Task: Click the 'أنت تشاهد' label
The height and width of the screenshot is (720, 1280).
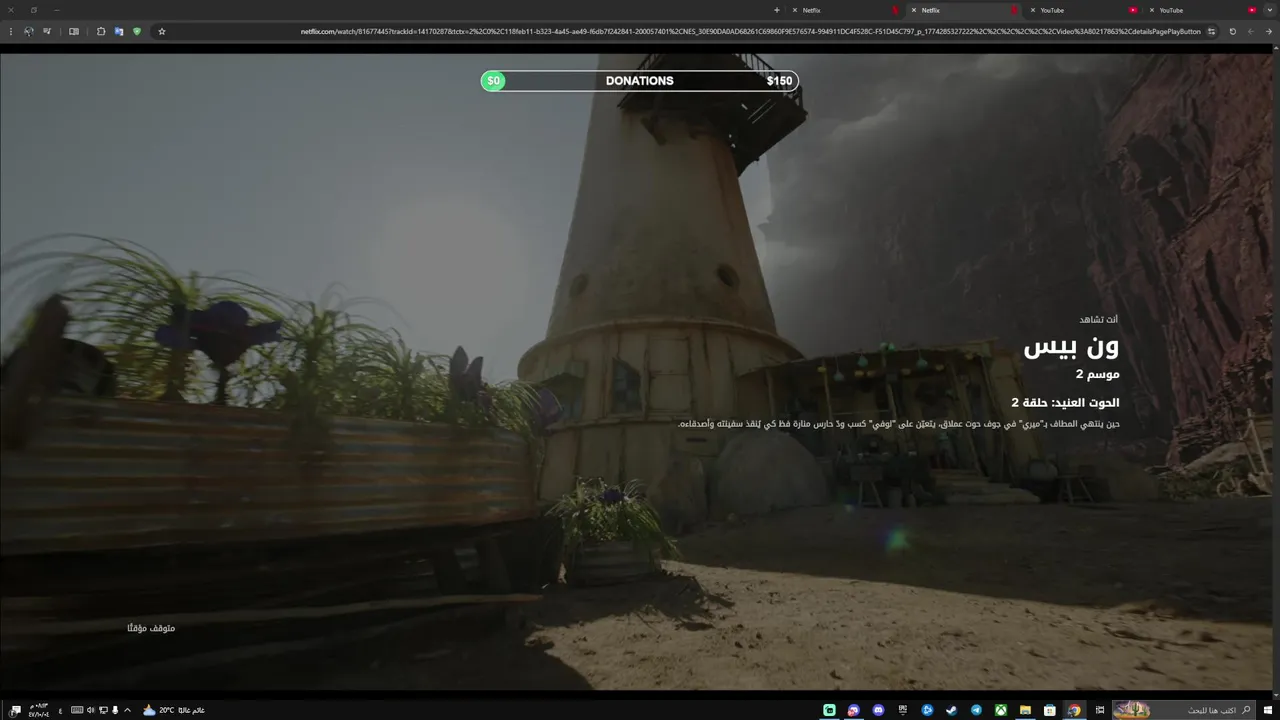Action: point(1098,319)
